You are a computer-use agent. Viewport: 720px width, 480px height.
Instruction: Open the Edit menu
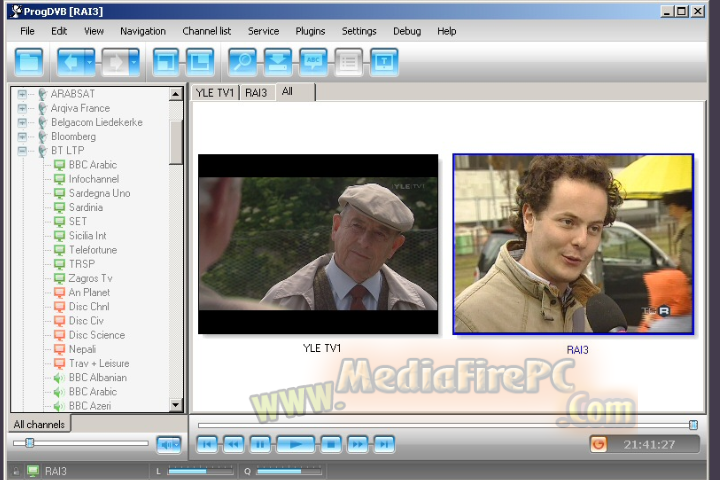pos(59,31)
